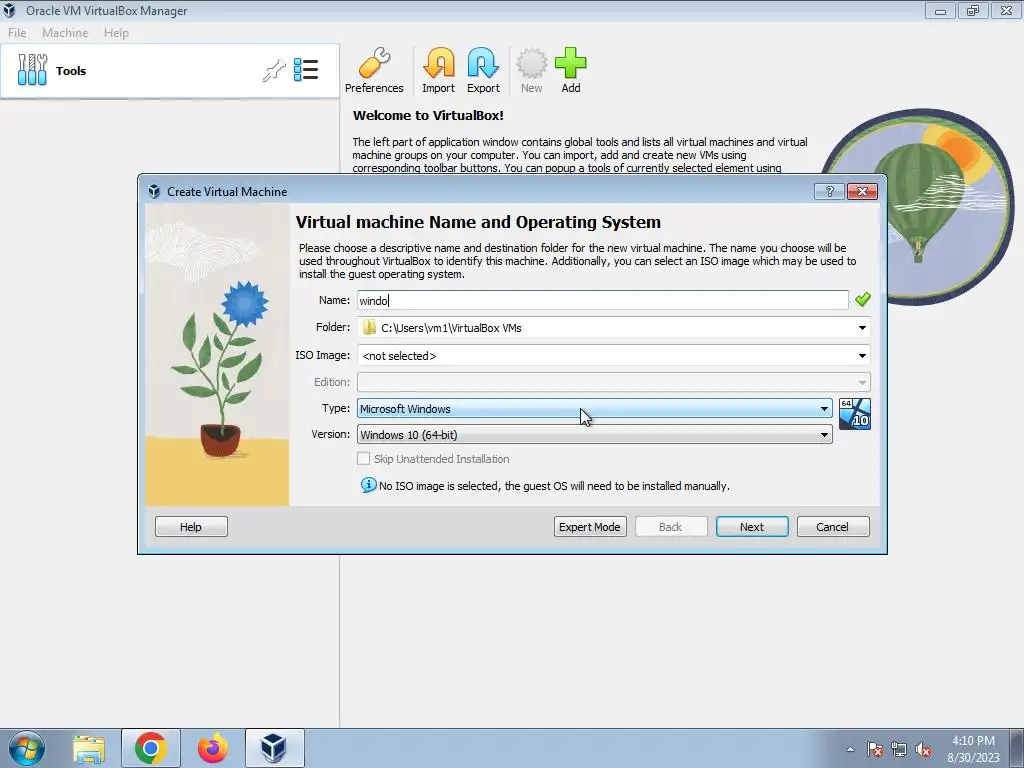
Task: Click the VirtualBox taskbar icon
Action: (x=274, y=748)
